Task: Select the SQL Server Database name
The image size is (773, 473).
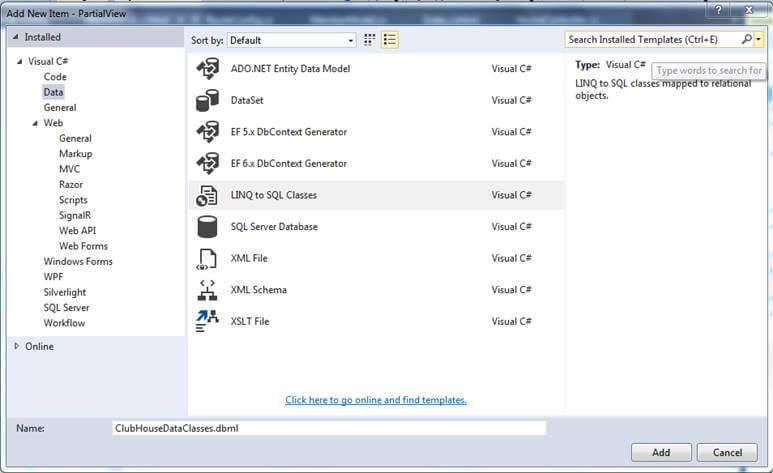Action: (x=274, y=226)
